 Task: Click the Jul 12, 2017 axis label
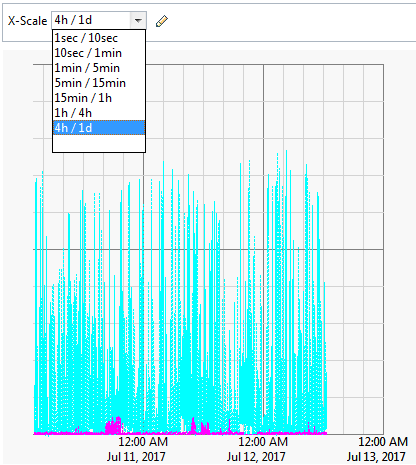pyautogui.click(x=256, y=456)
